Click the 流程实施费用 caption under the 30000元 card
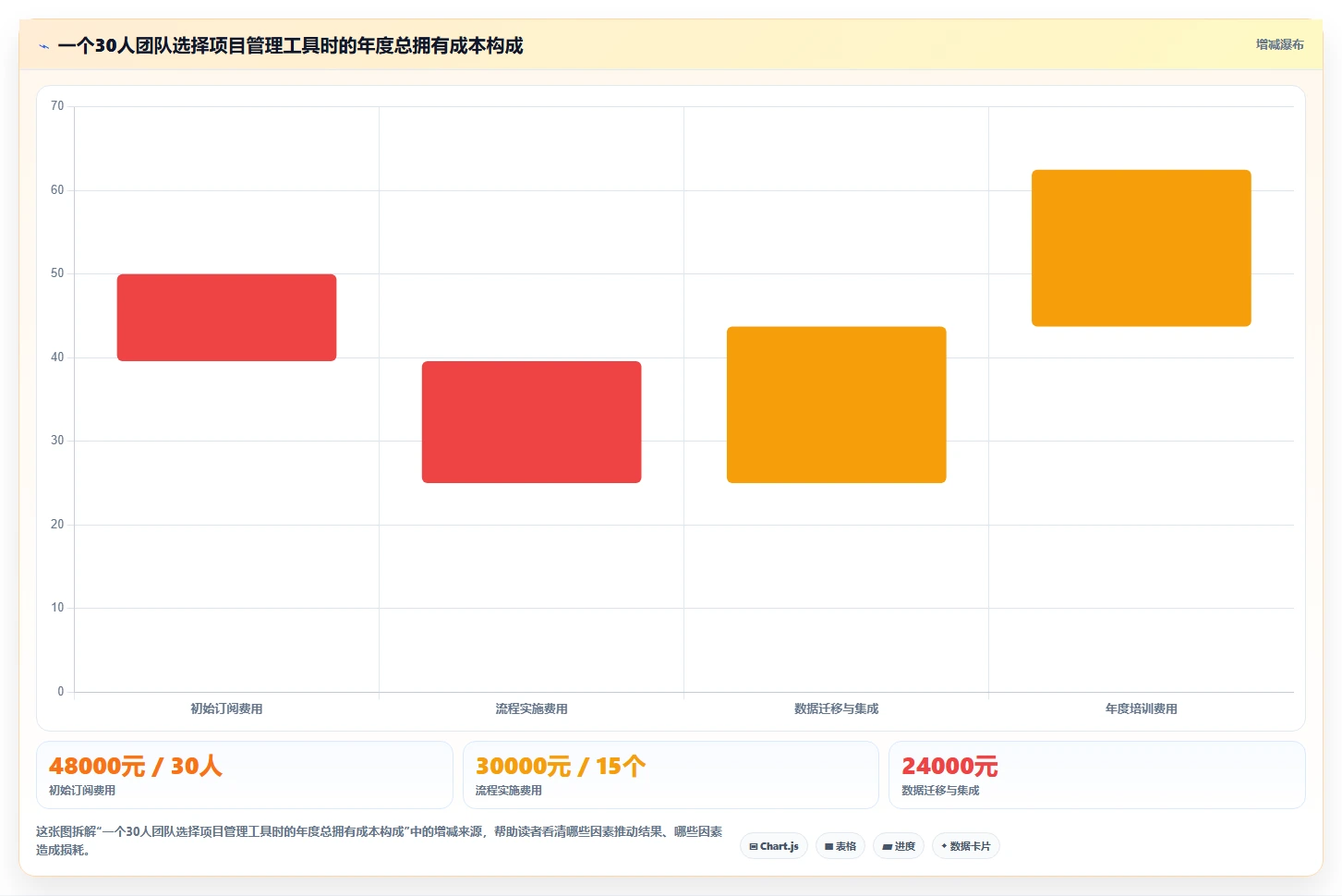Image resolution: width=1342 pixels, height=896 pixels. tap(509, 791)
